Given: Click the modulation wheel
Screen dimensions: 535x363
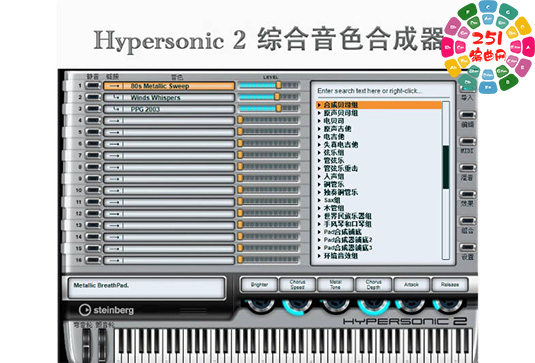Looking at the screenshot, I should [102, 345].
